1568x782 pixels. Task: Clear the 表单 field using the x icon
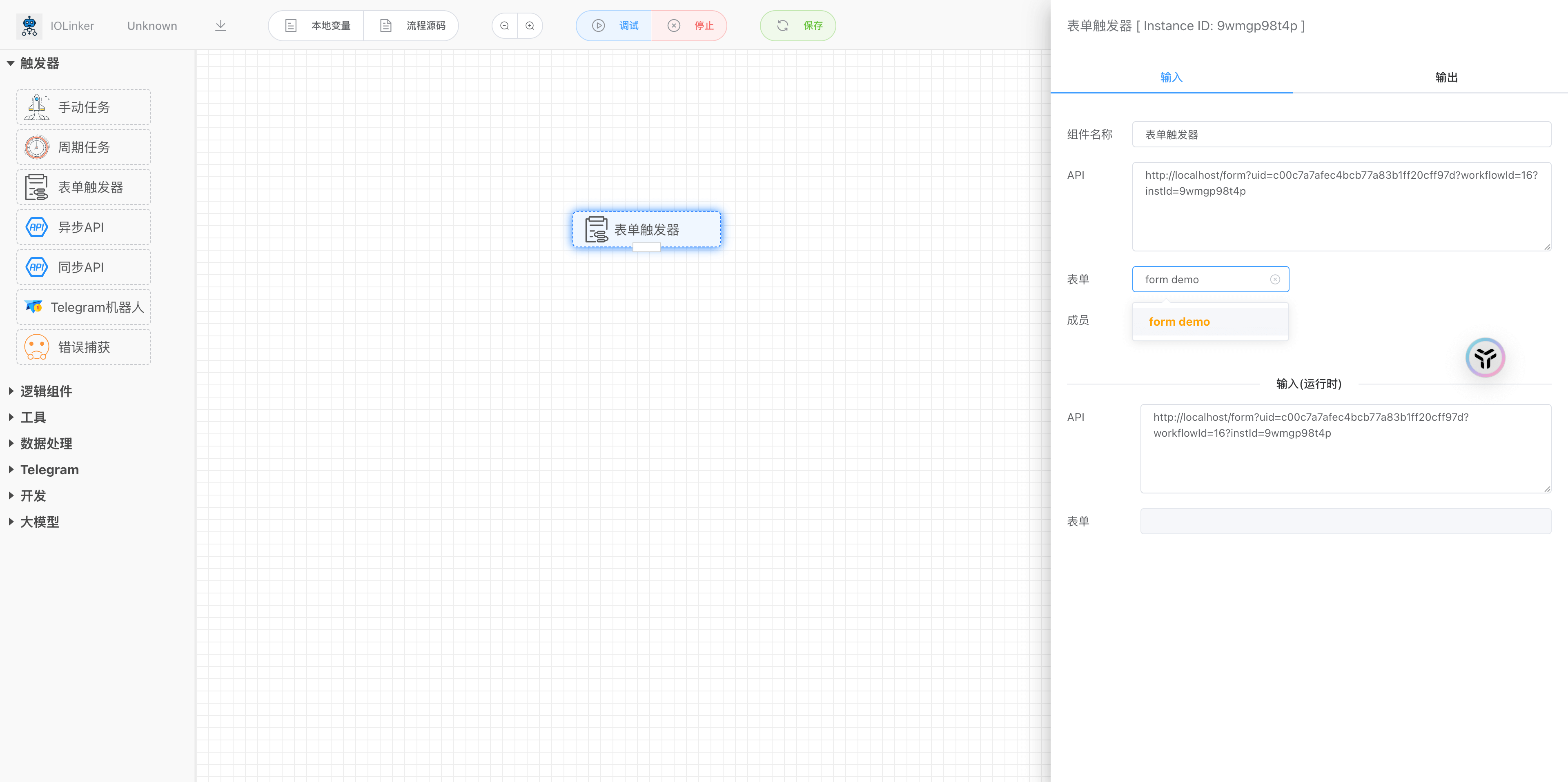point(1275,279)
